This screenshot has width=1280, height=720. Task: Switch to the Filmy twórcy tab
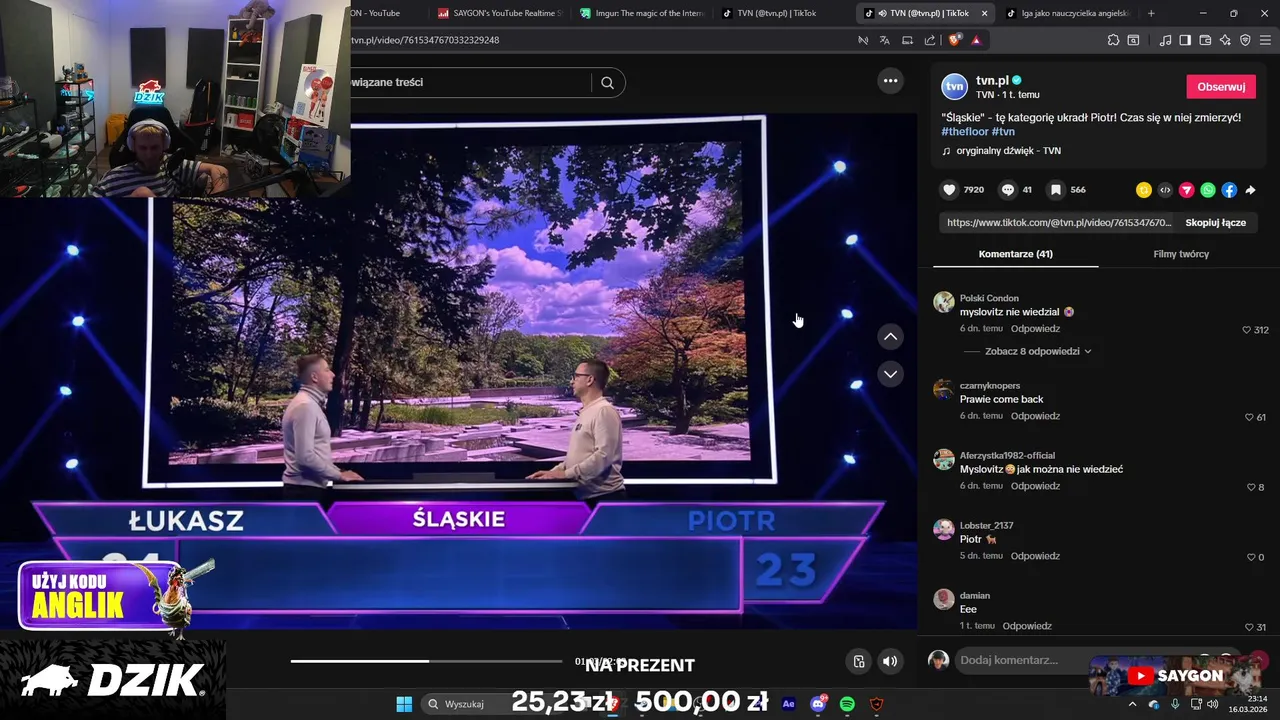point(1181,254)
